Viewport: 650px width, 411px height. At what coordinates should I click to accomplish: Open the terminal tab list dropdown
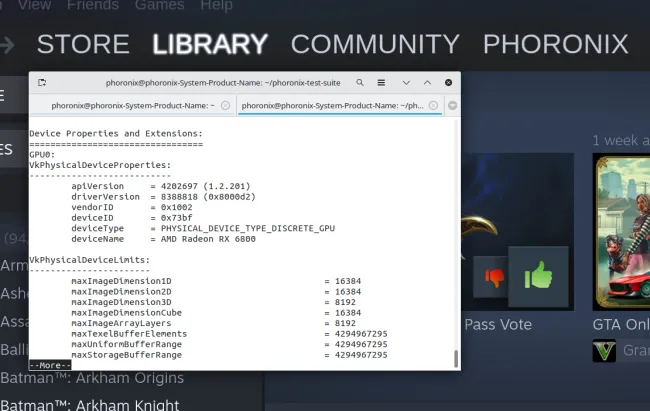point(452,105)
